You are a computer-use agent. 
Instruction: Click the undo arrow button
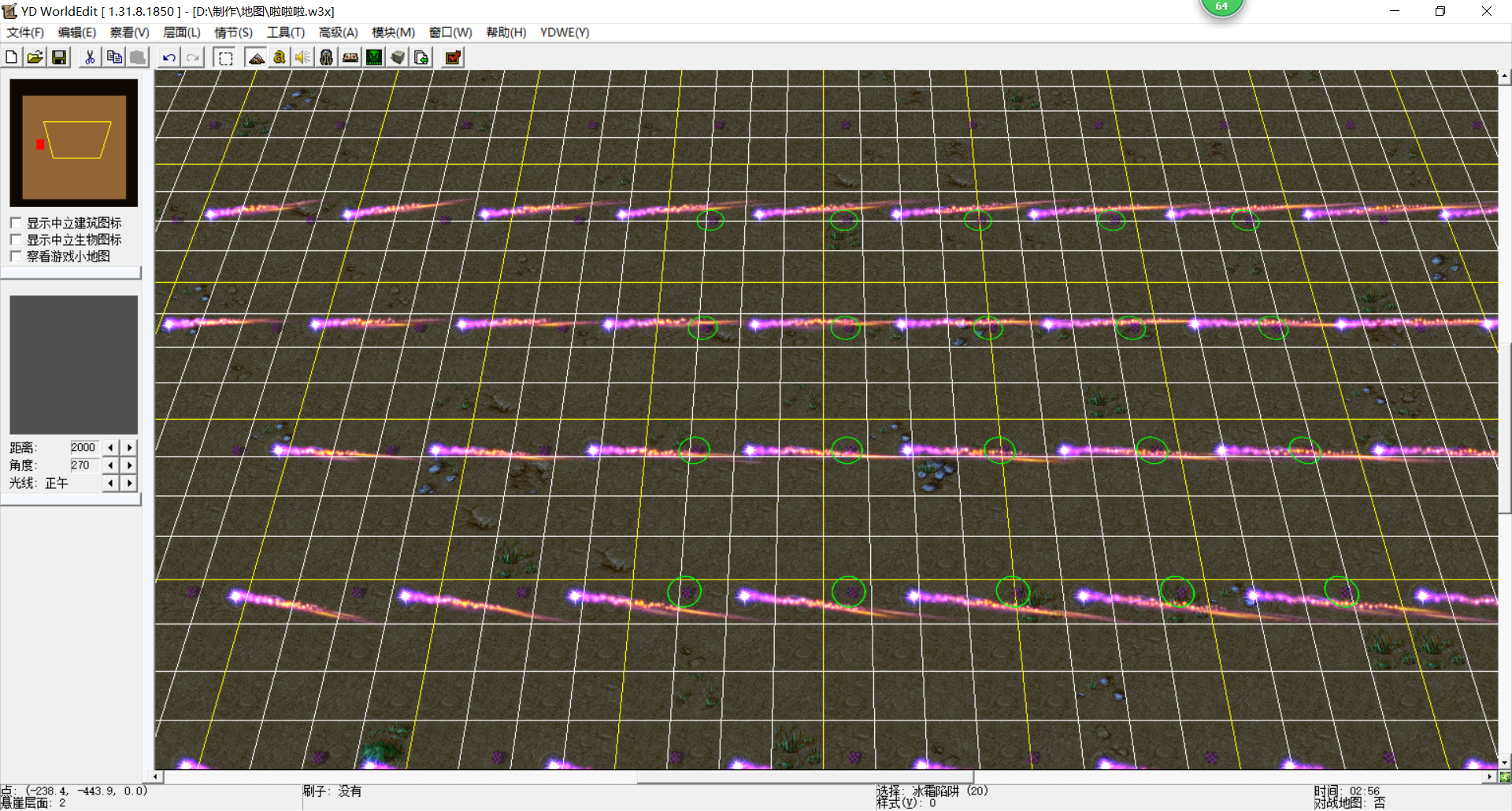point(169,57)
